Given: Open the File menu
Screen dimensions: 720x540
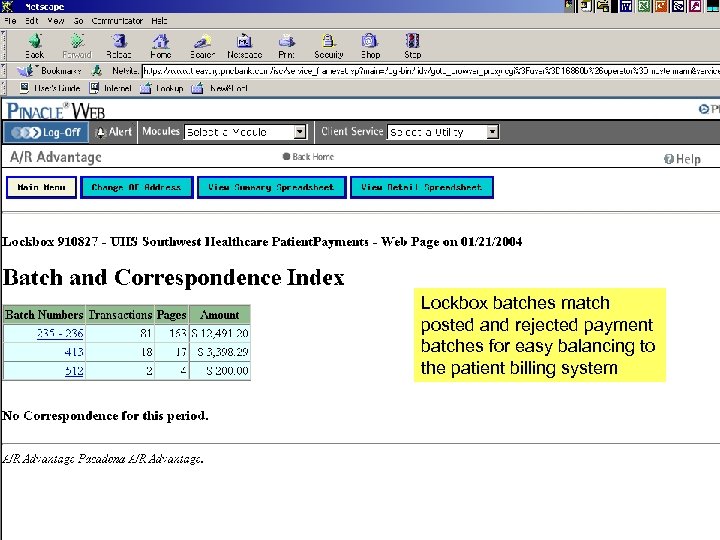Looking at the screenshot, I should pyautogui.click(x=10, y=21).
